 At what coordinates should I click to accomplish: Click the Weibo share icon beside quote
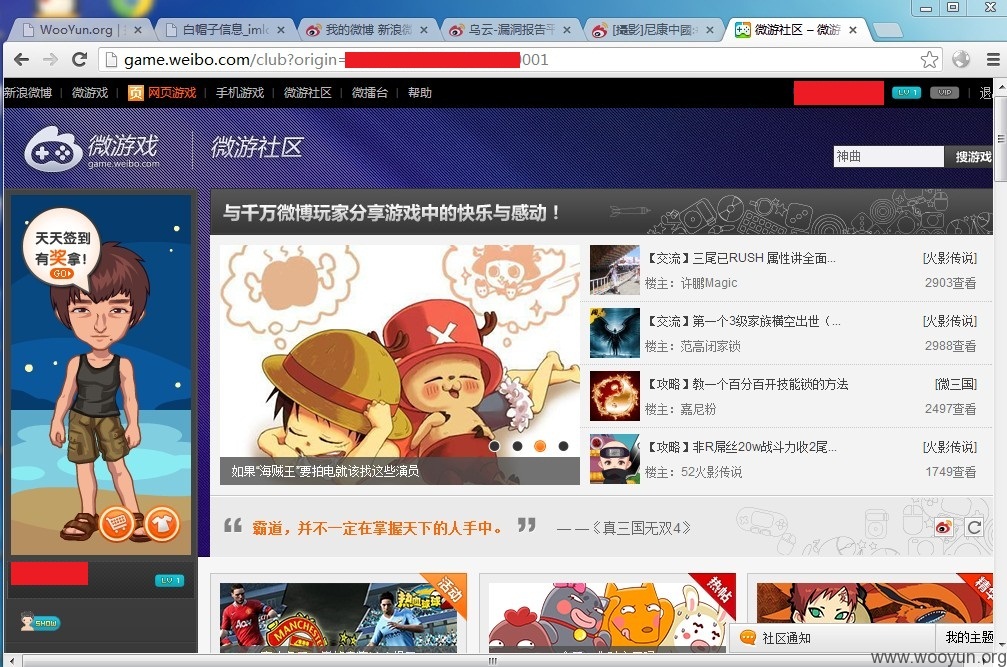(943, 527)
